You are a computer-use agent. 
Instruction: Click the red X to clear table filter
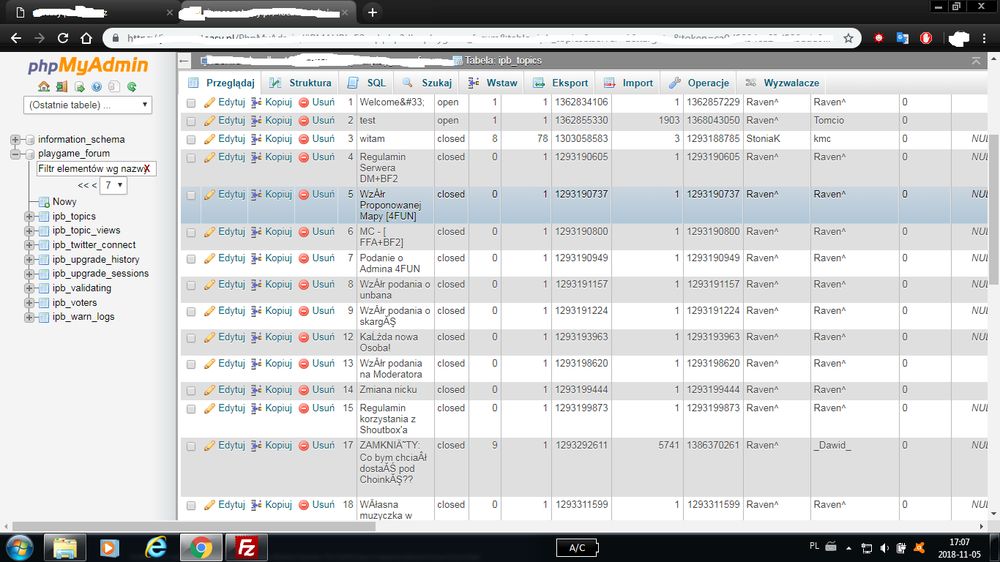pyautogui.click(x=147, y=169)
